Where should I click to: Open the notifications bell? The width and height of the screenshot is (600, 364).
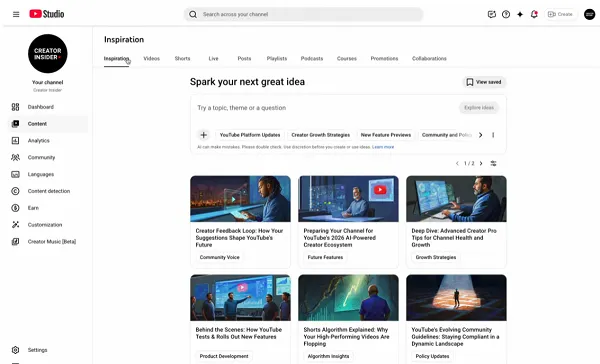[534, 15]
